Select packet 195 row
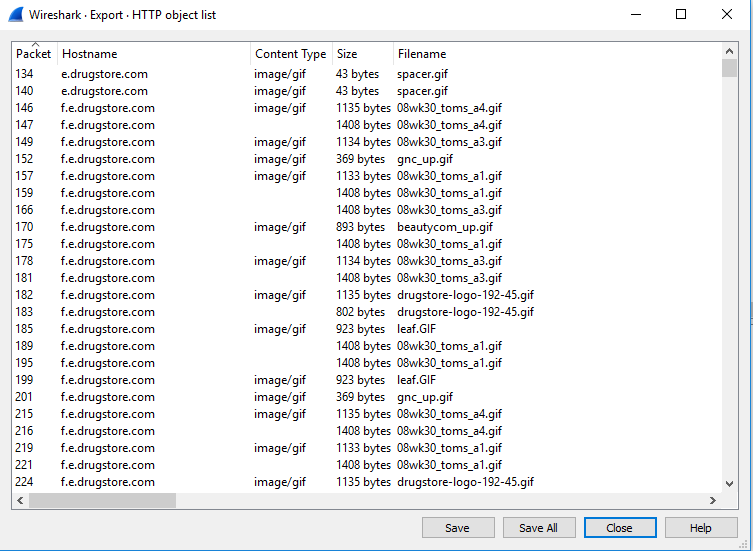Image resolution: width=753 pixels, height=551 pixels. coord(366,363)
